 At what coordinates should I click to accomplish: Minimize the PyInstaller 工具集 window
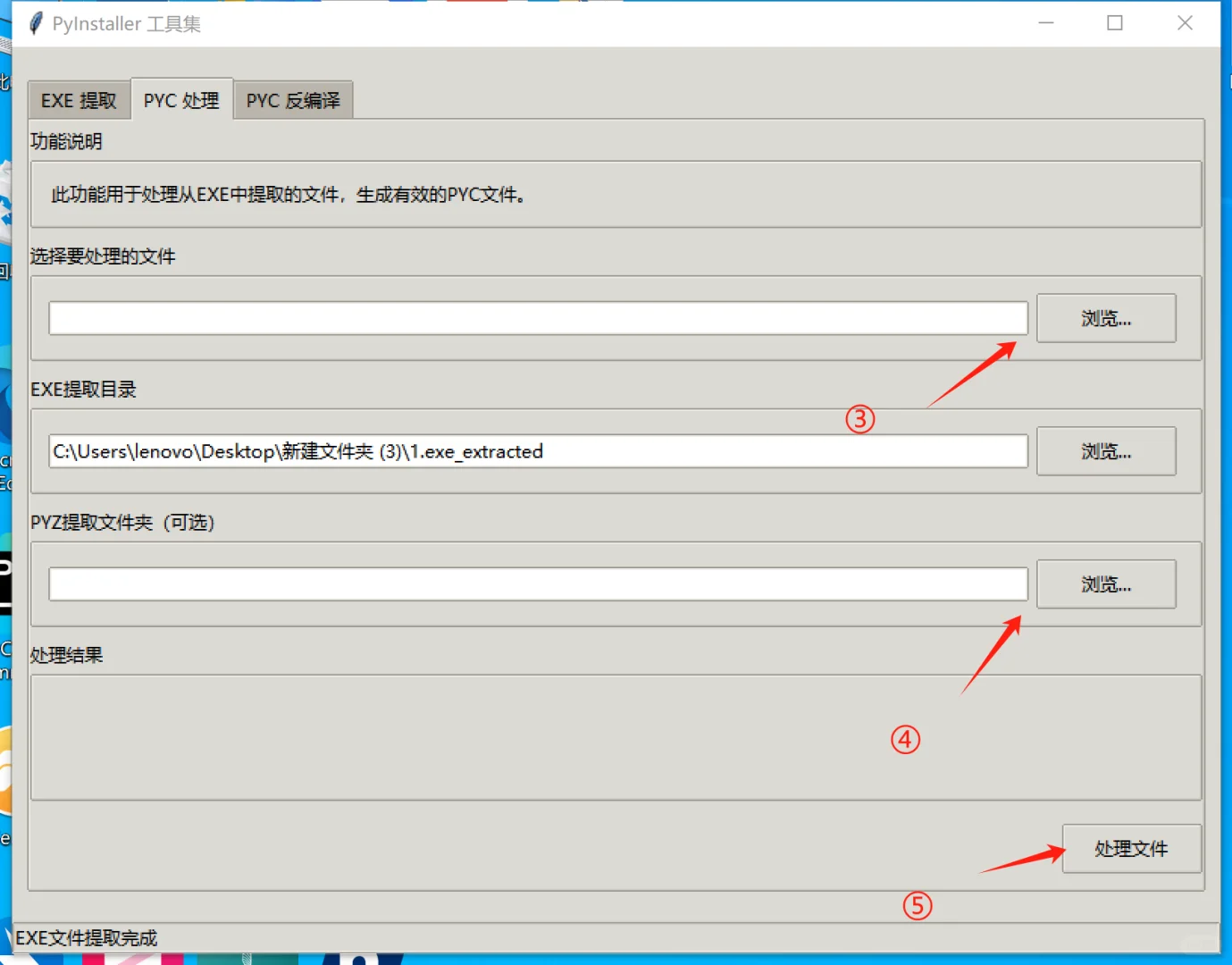(x=1045, y=22)
